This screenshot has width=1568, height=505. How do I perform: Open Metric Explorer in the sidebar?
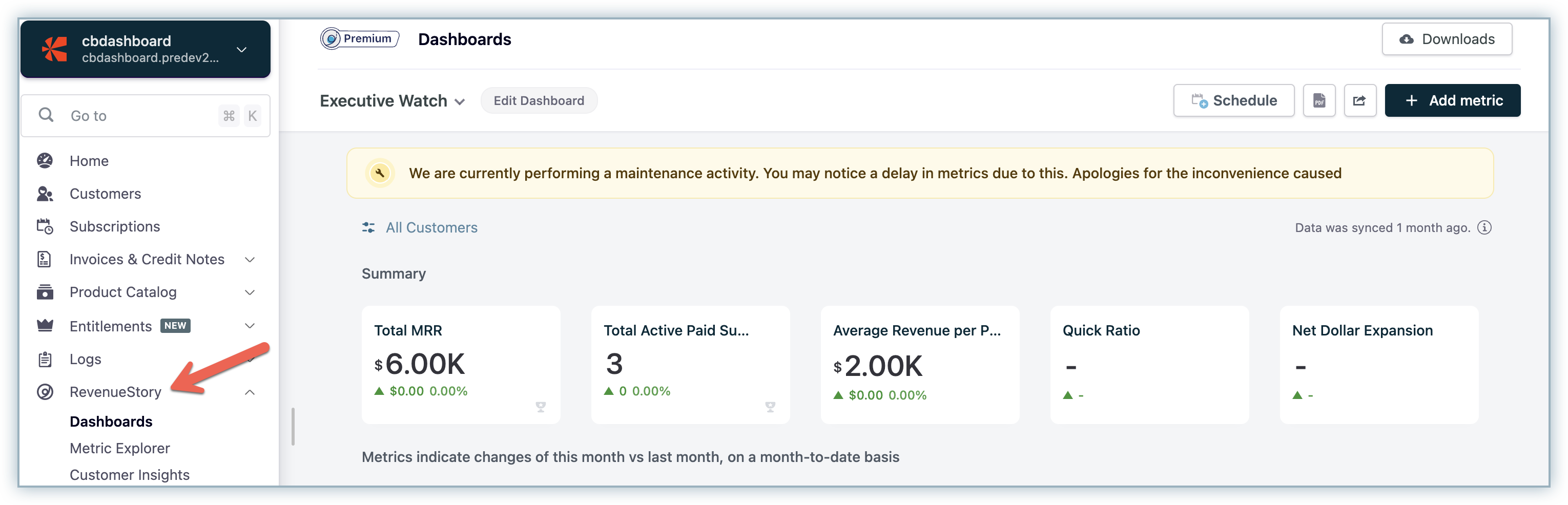click(x=120, y=449)
